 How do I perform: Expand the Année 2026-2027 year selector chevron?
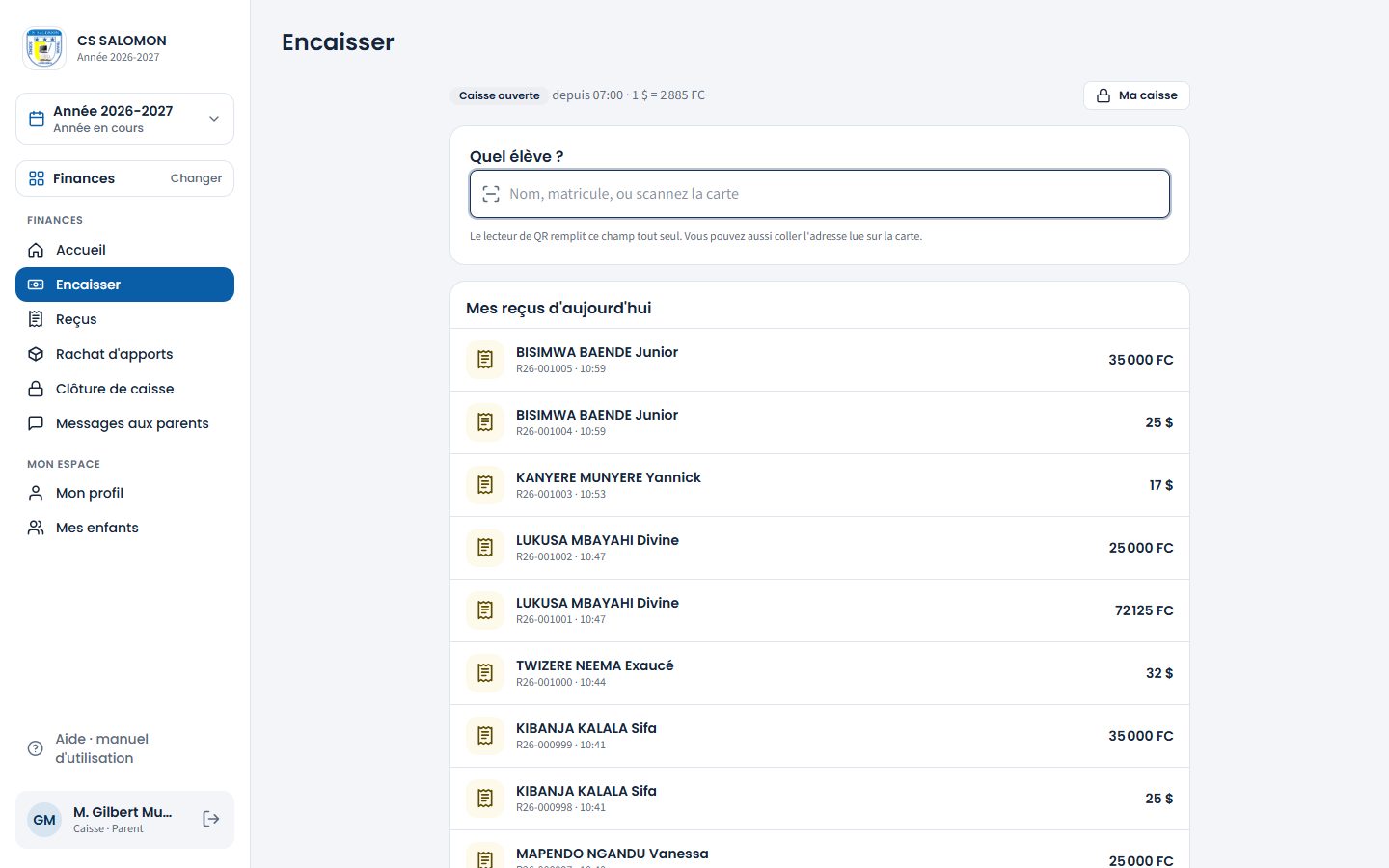[214, 119]
